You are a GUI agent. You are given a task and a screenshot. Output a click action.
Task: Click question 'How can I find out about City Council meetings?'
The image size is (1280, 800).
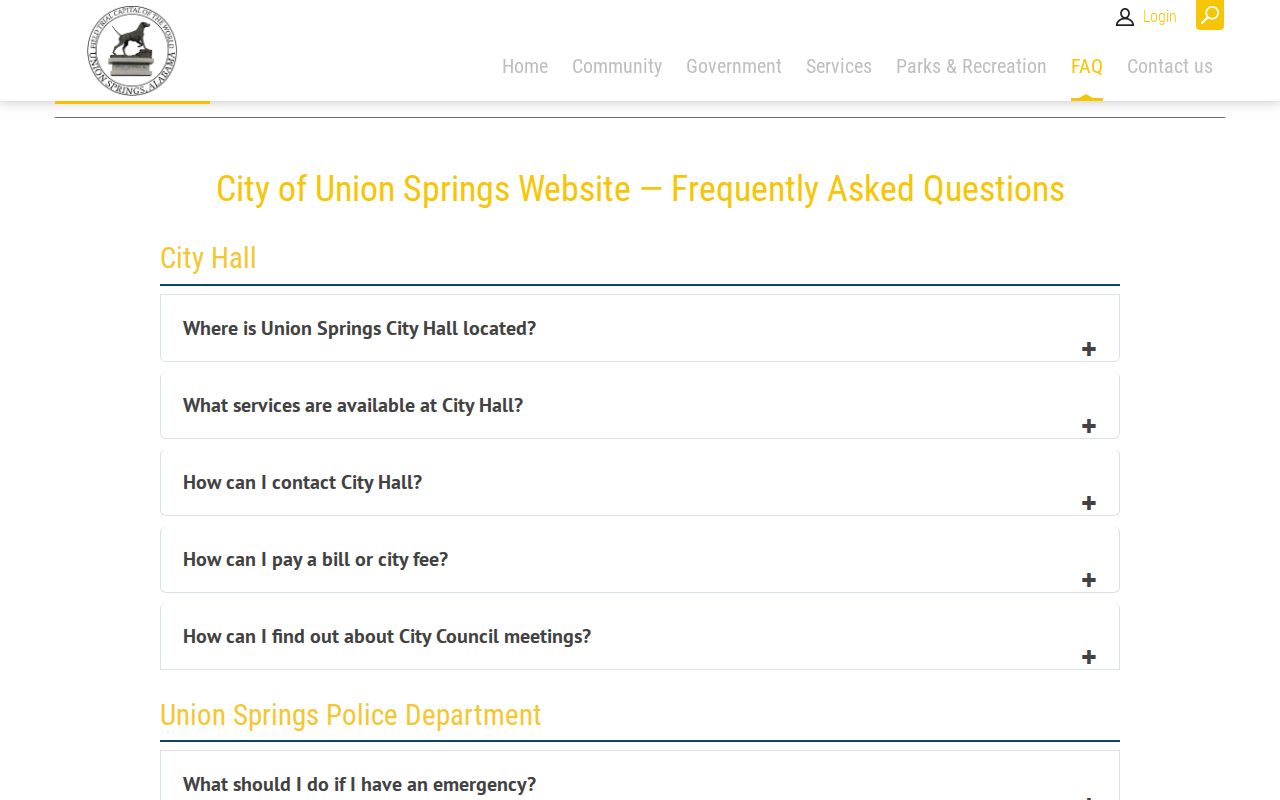click(x=387, y=636)
